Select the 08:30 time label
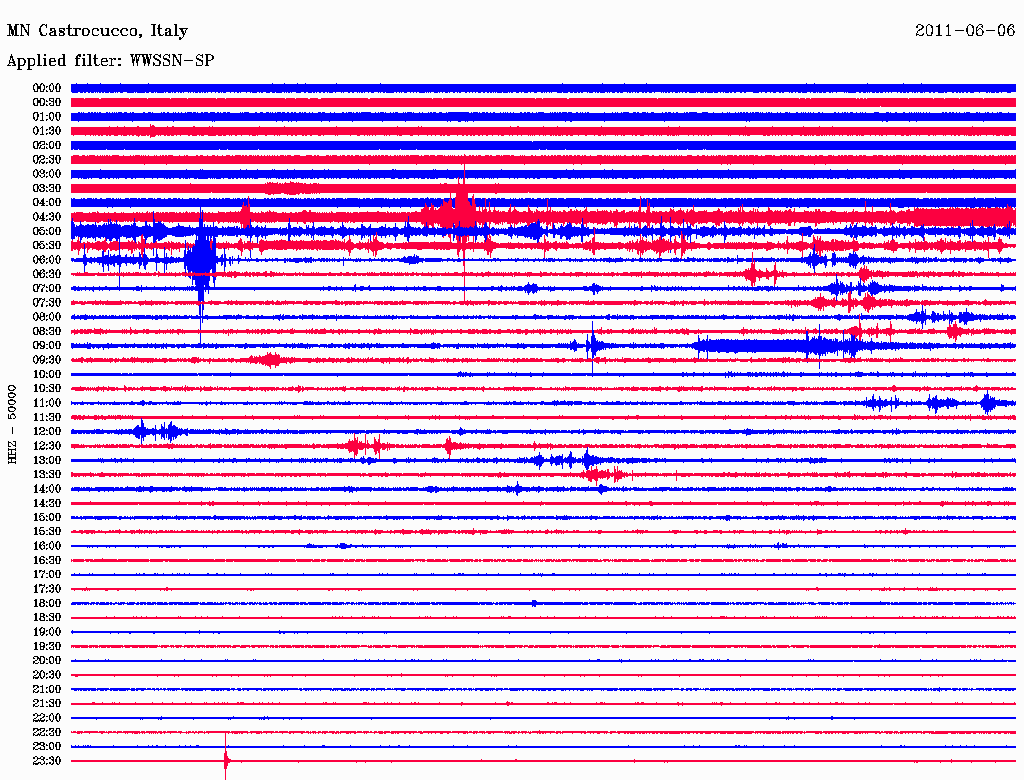 [47, 331]
